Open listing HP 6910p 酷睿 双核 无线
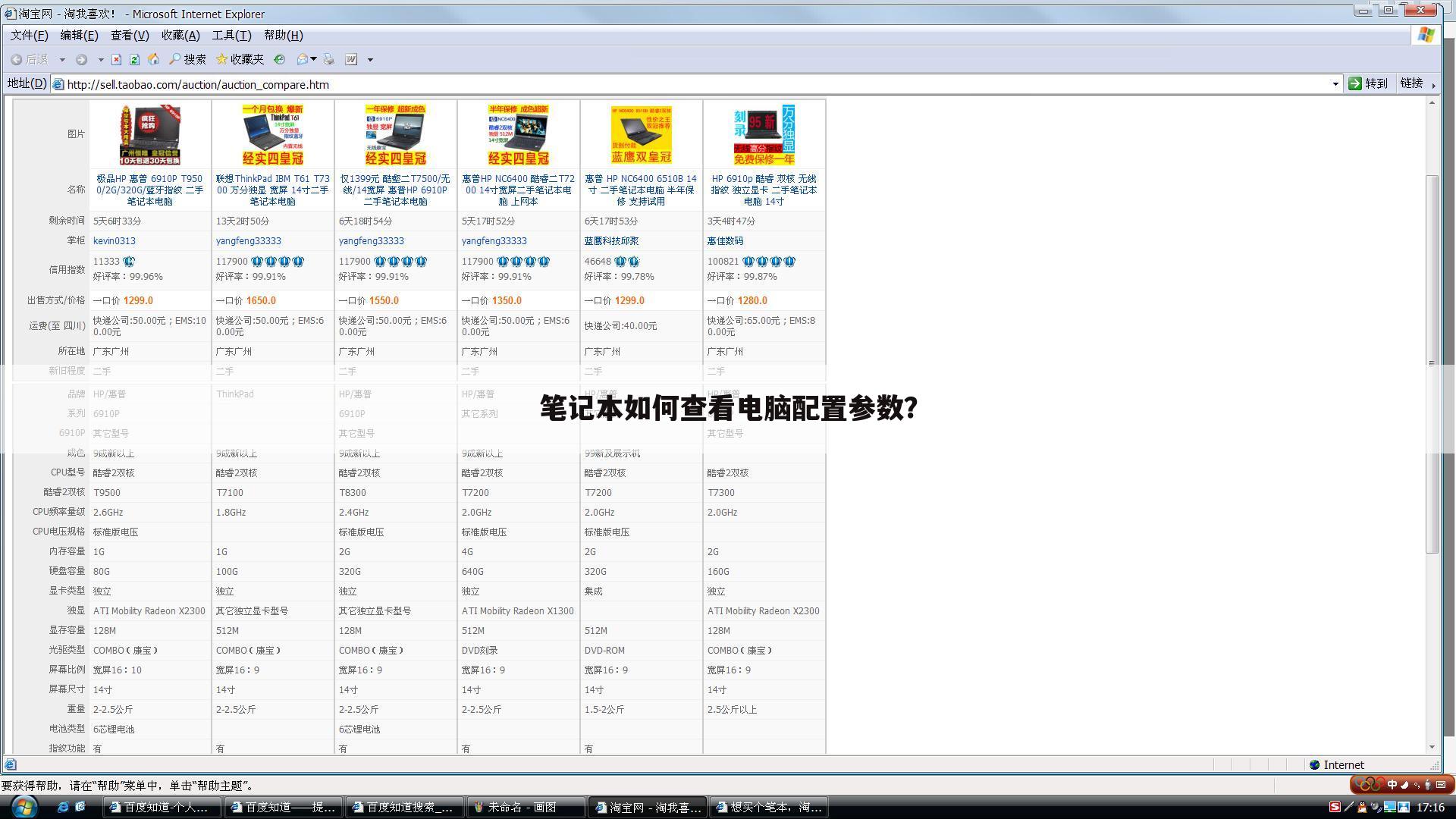Viewport: 1456px width, 819px height. tap(764, 190)
